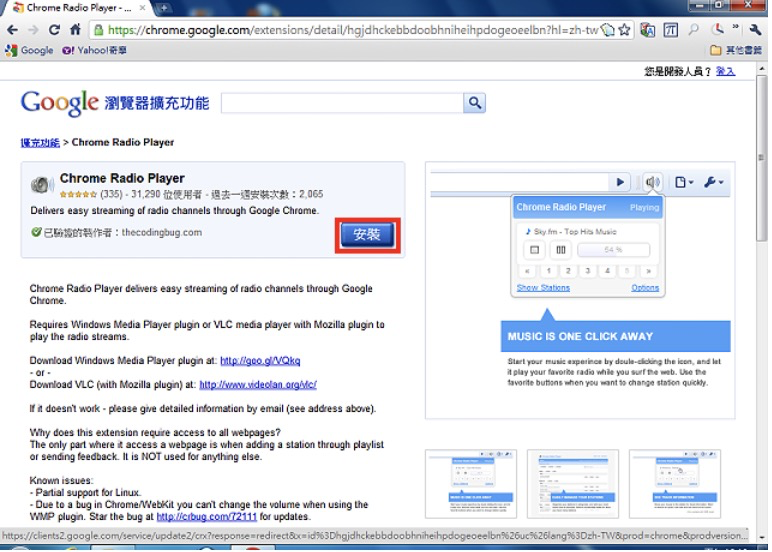772x552 pixels.
Task: Open the other bookmarks folder
Action: coord(736,50)
